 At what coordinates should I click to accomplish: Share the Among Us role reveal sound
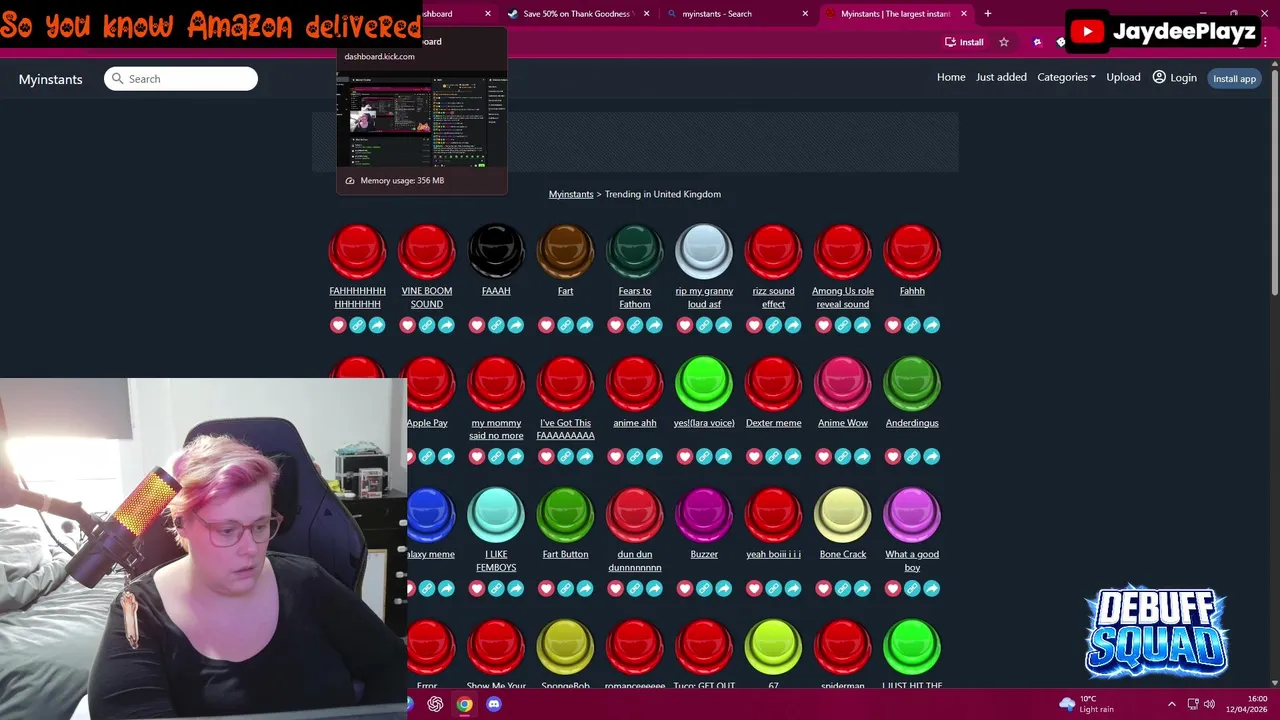[862, 325]
